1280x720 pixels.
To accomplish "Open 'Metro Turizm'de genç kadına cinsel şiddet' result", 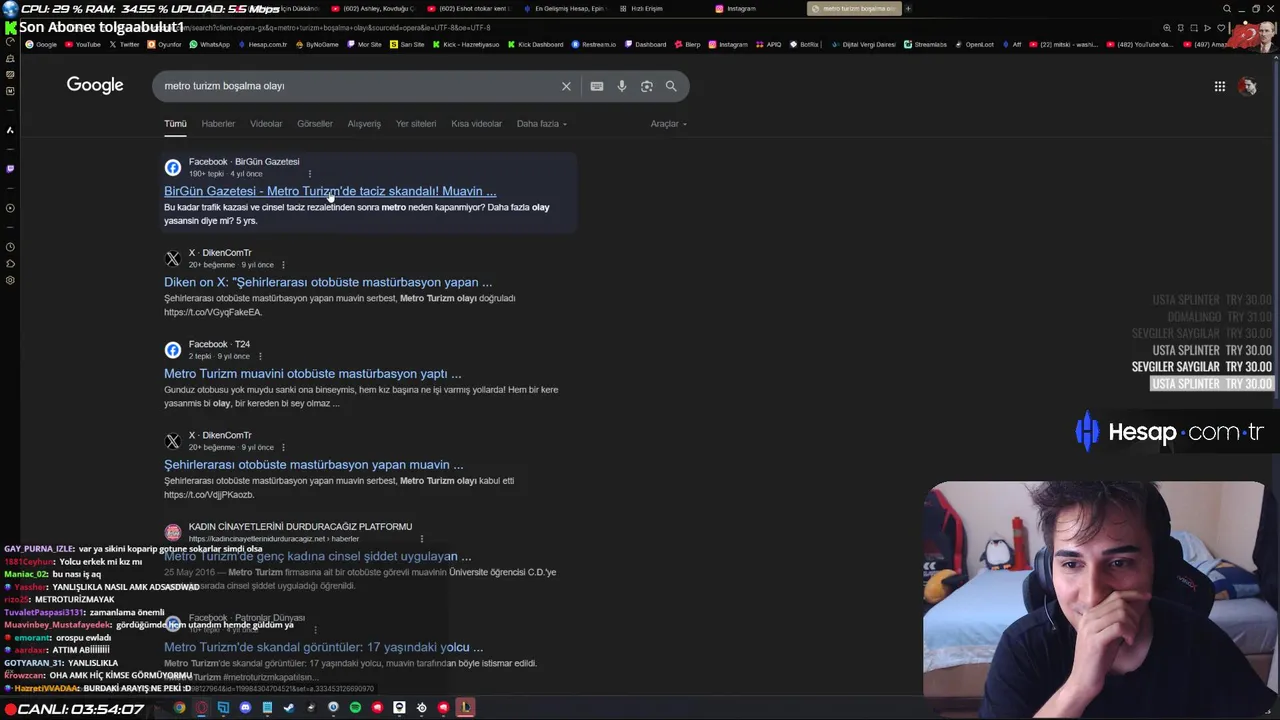I will (317, 556).
